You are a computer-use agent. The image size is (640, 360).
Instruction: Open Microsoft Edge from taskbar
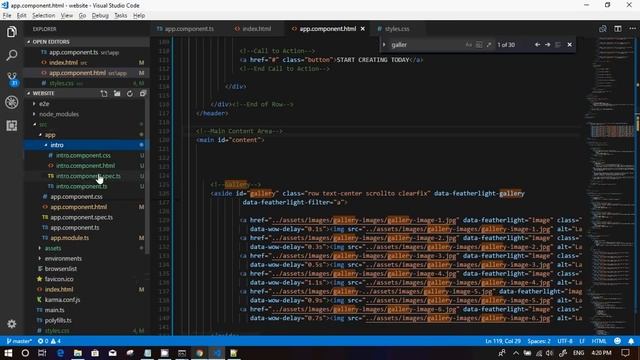[60, 353]
